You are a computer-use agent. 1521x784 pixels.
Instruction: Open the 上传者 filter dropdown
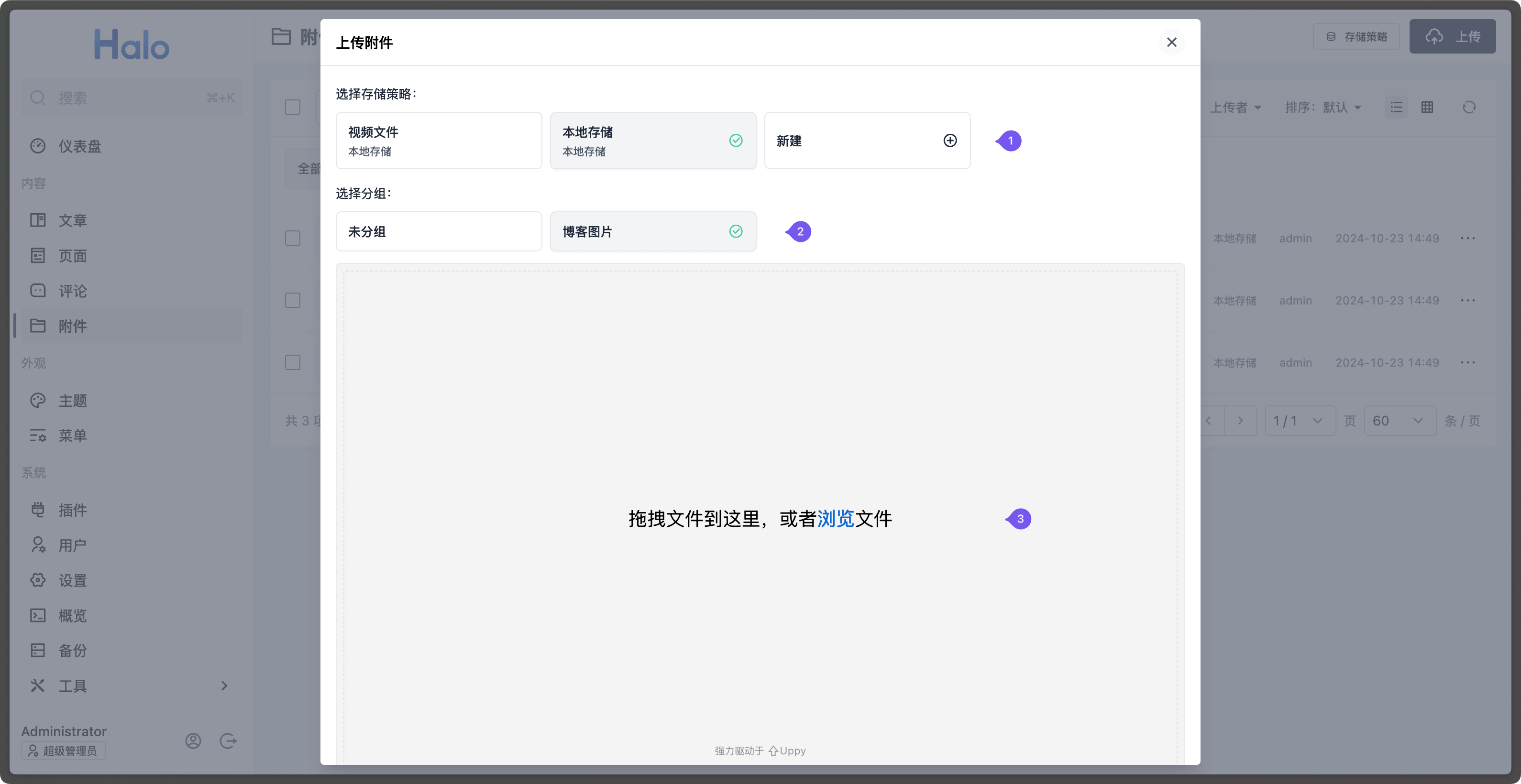pos(1236,107)
